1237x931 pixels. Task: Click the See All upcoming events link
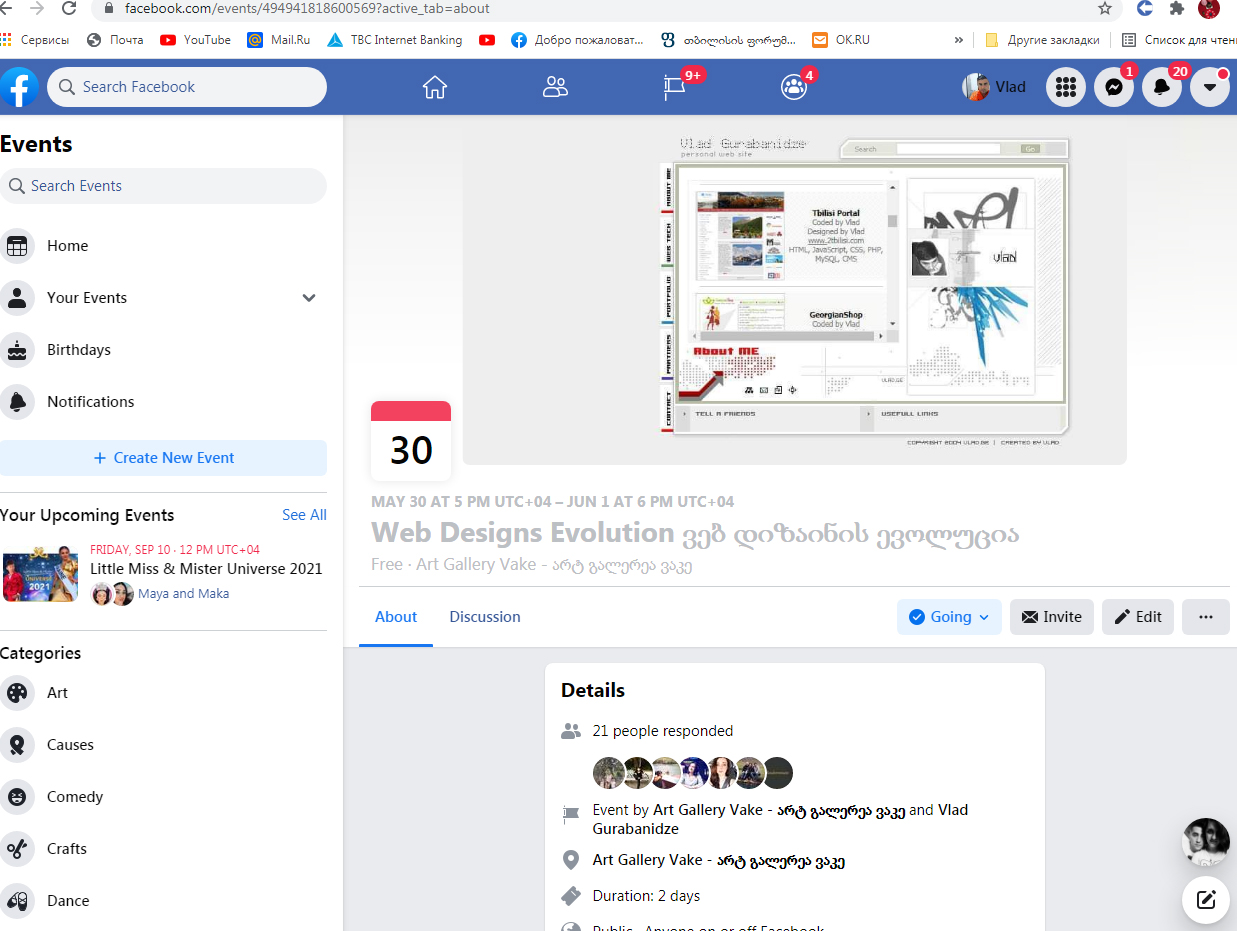point(304,515)
